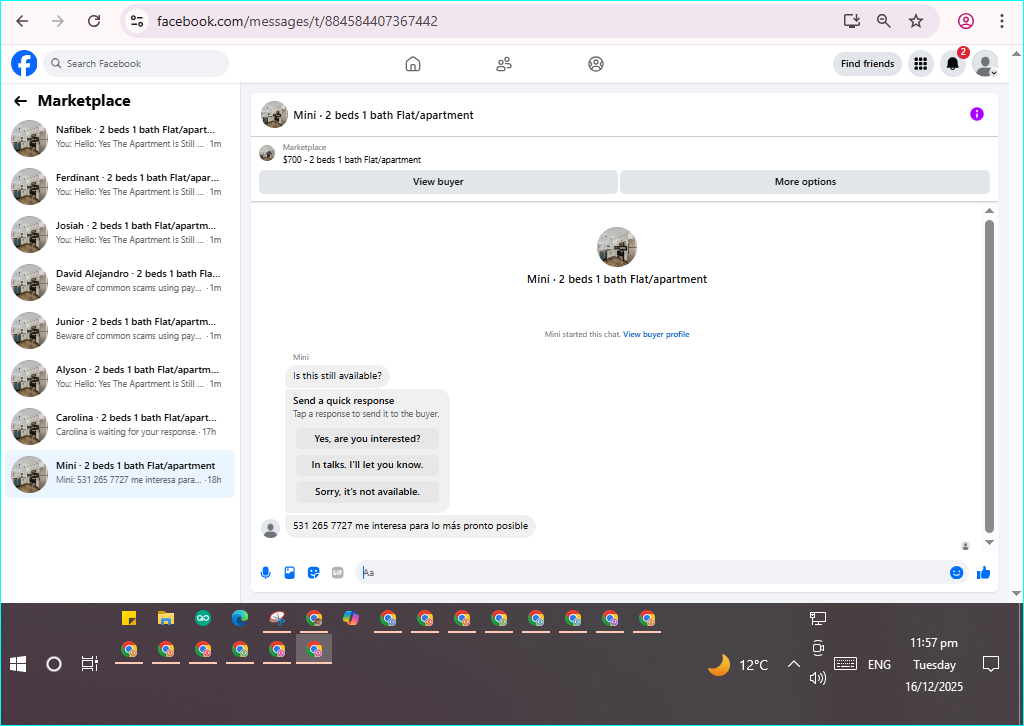Viewport: 1024px width, 726px height.
Task: Click '$700 - 2 beds 1 bath Flat/apartment' listing text
Action: [x=351, y=160]
